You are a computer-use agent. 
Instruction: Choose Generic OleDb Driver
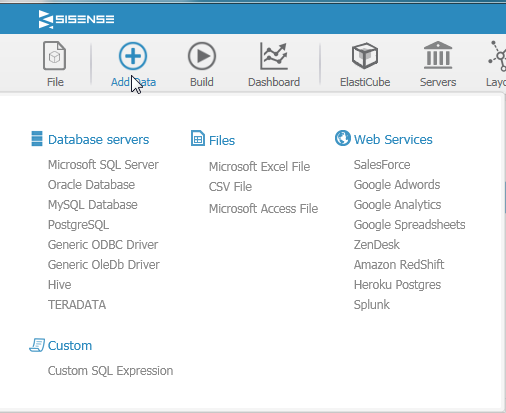click(104, 265)
